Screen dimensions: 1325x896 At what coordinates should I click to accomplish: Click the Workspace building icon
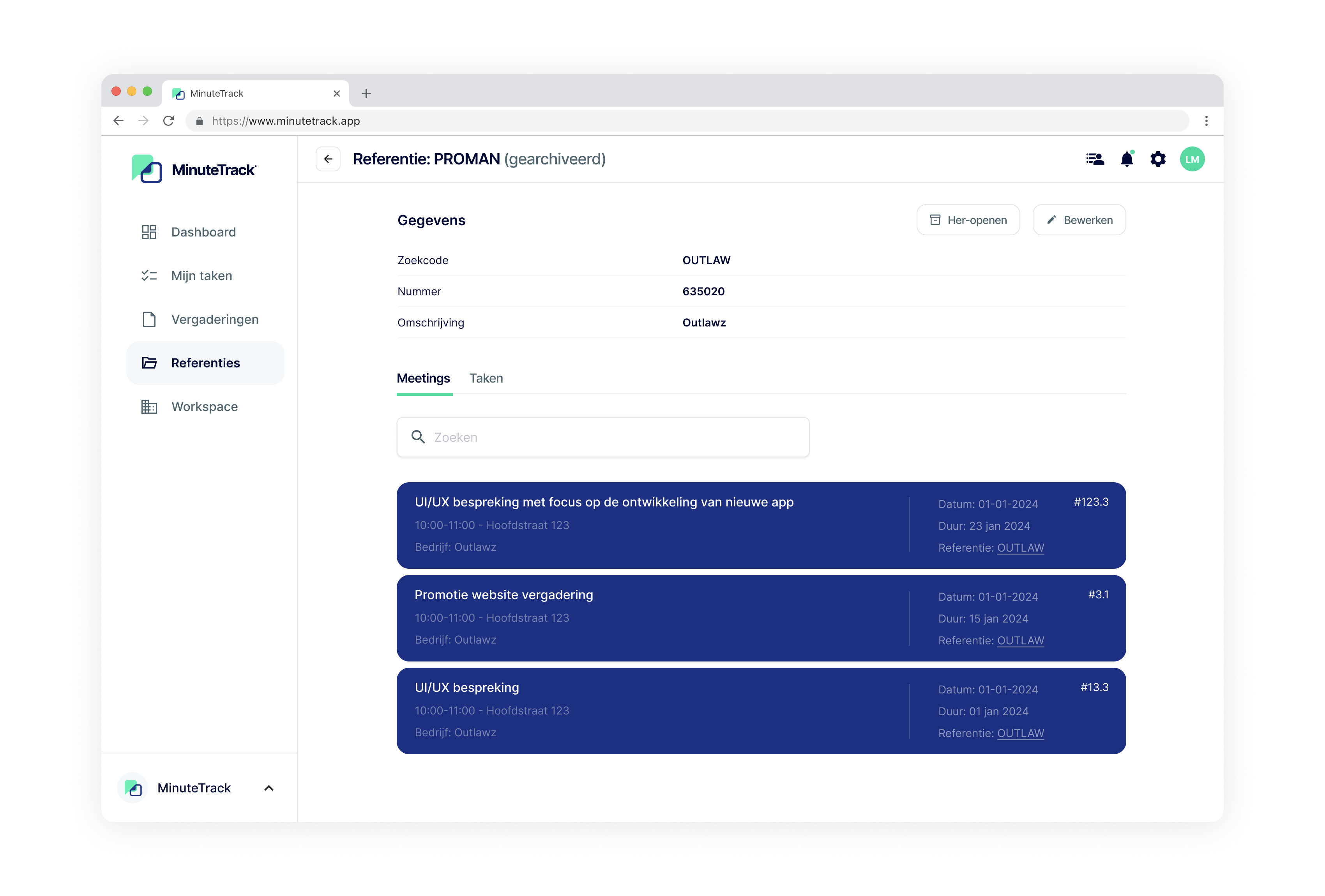(x=149, y=407)
